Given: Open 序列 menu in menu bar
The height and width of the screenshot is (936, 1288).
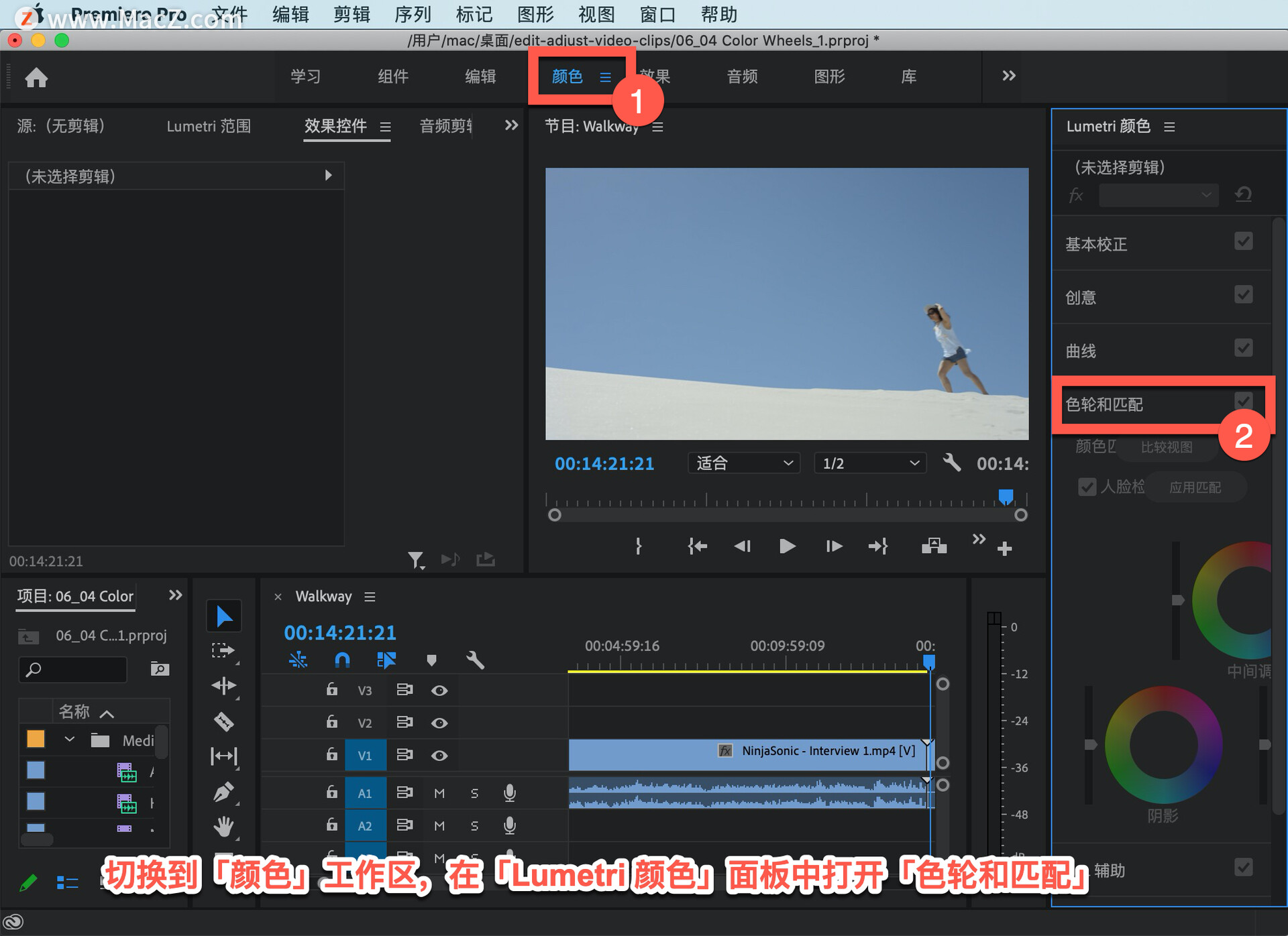Looking at the screenshot, I should click(413, 14).
